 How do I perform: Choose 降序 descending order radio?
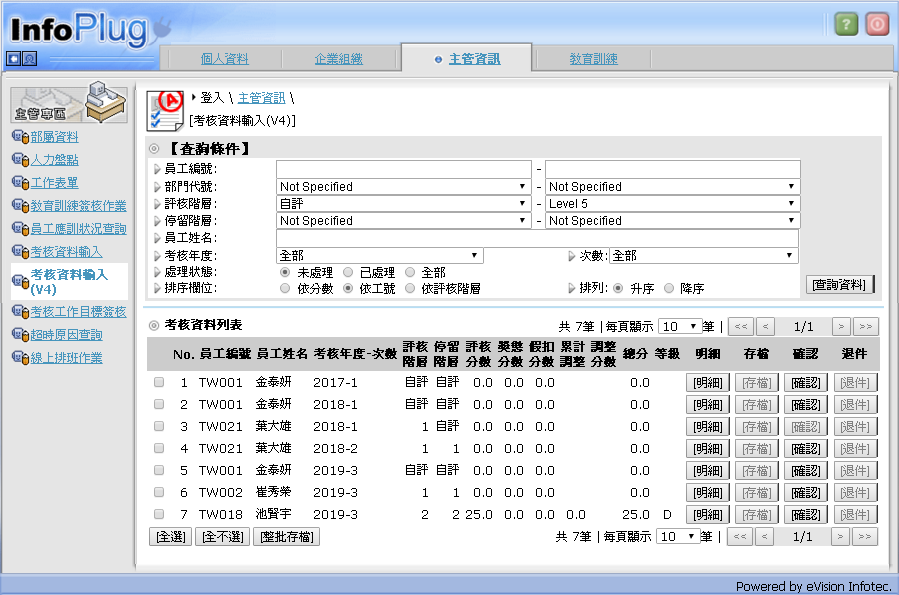click(x=669, y=288)
